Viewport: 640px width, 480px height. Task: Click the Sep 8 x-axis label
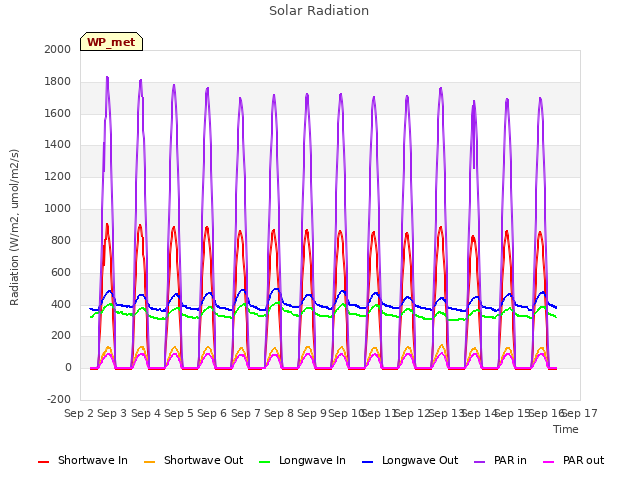tap(279, 413)
